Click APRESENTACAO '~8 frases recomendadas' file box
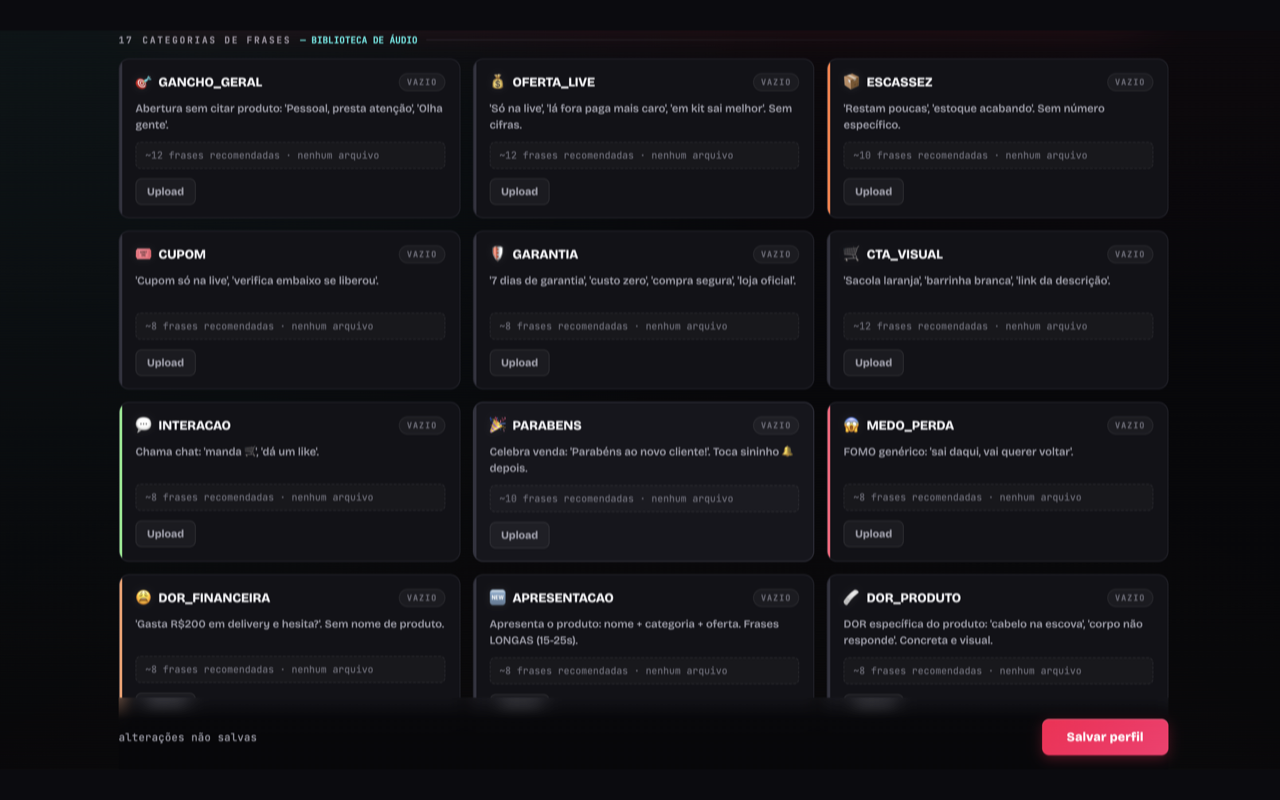 click(x=644, y=670)
